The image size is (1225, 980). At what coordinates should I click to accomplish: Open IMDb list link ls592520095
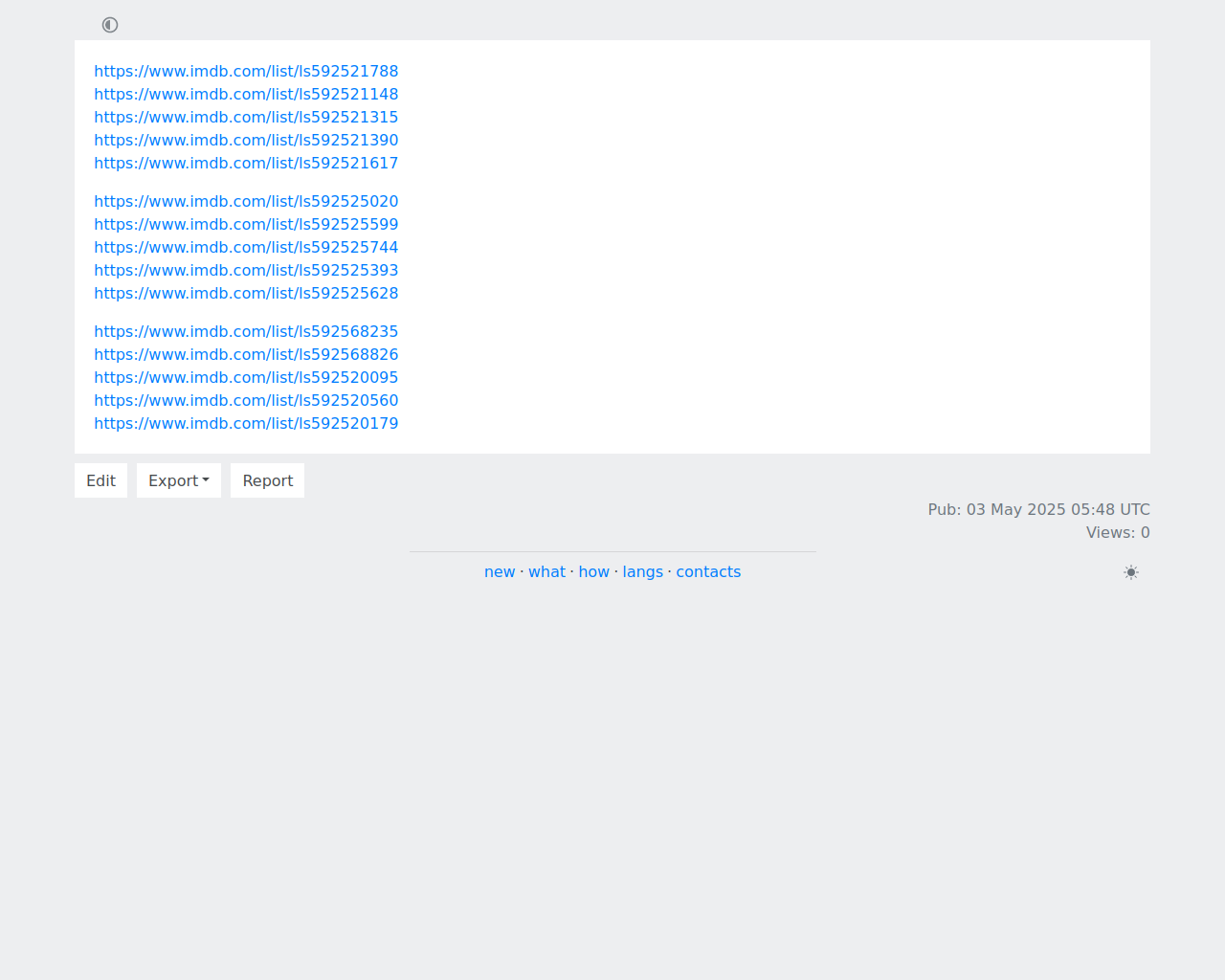coord(246,377)
